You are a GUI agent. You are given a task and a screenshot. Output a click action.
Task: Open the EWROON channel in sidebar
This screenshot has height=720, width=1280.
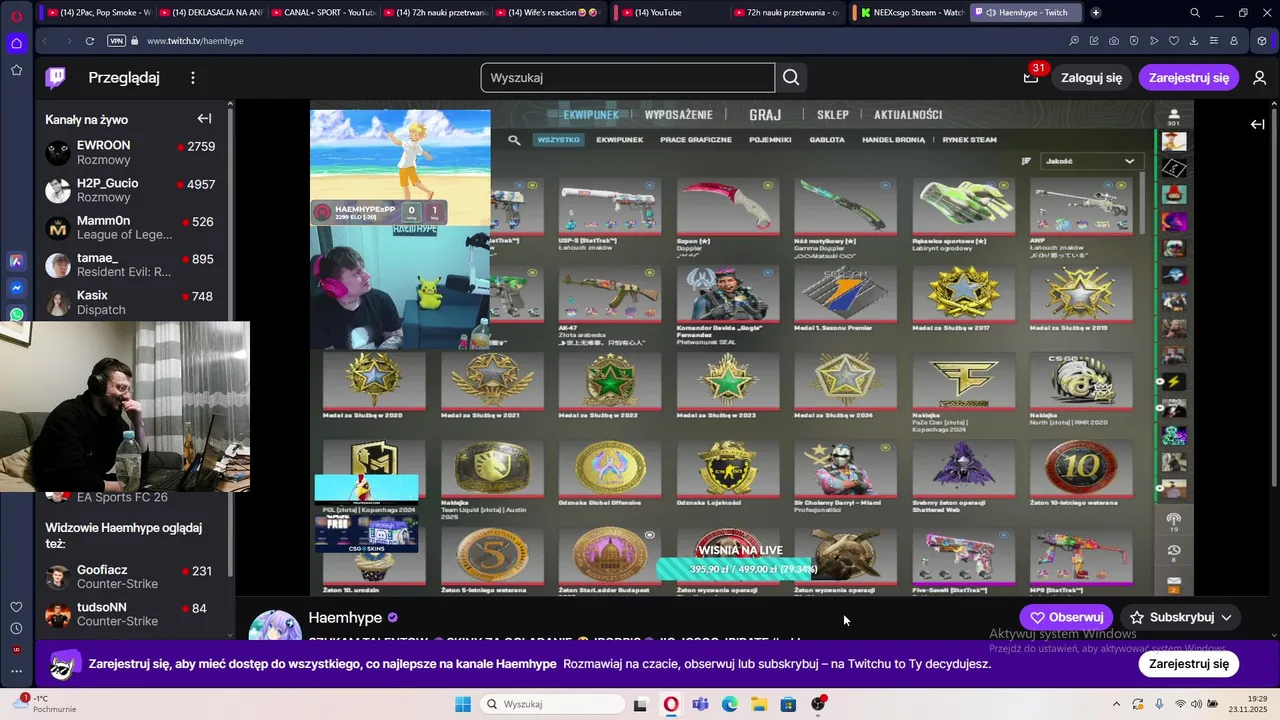[130, 152]
